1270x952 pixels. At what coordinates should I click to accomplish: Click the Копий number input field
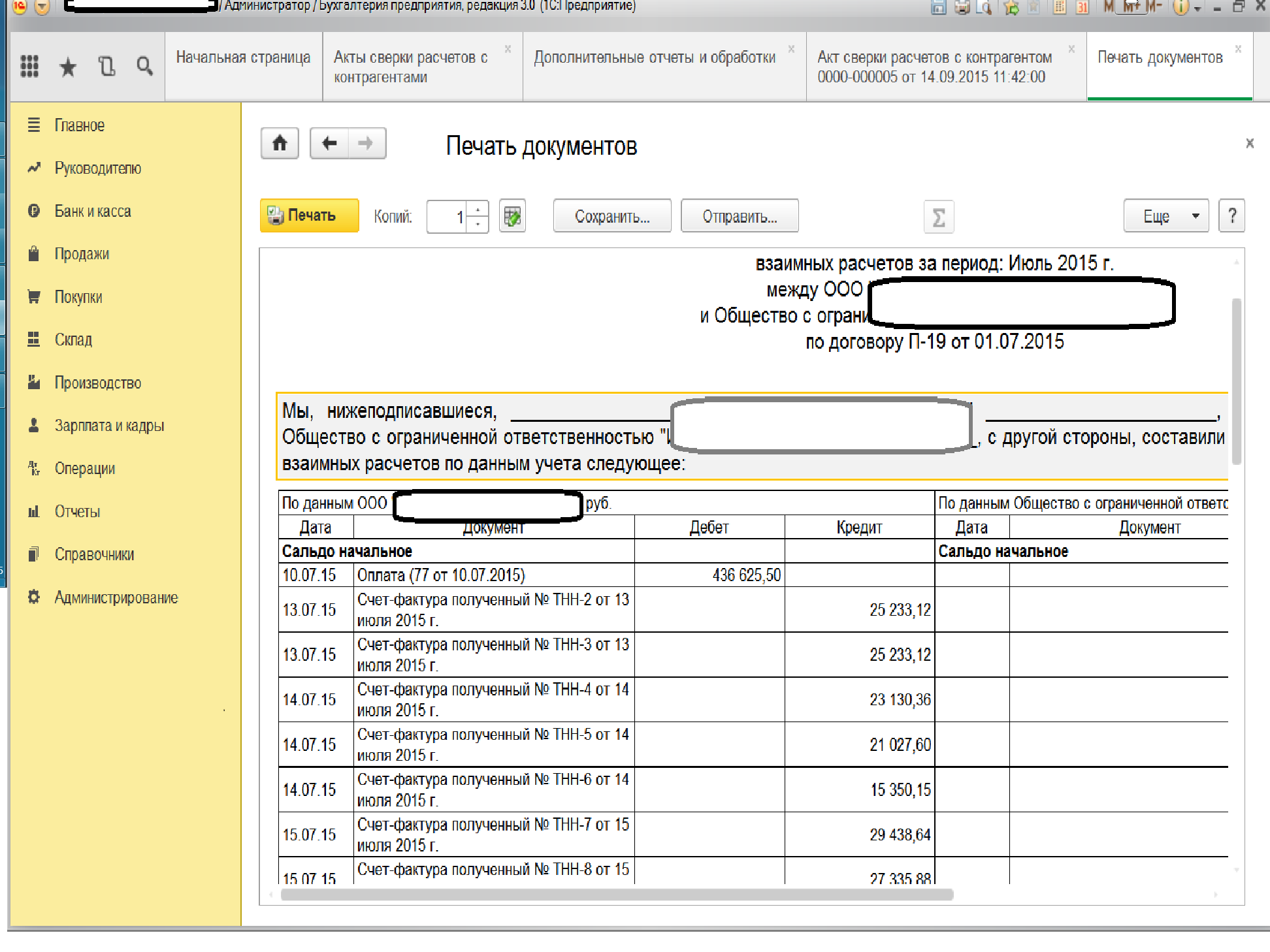pos(448,216)
